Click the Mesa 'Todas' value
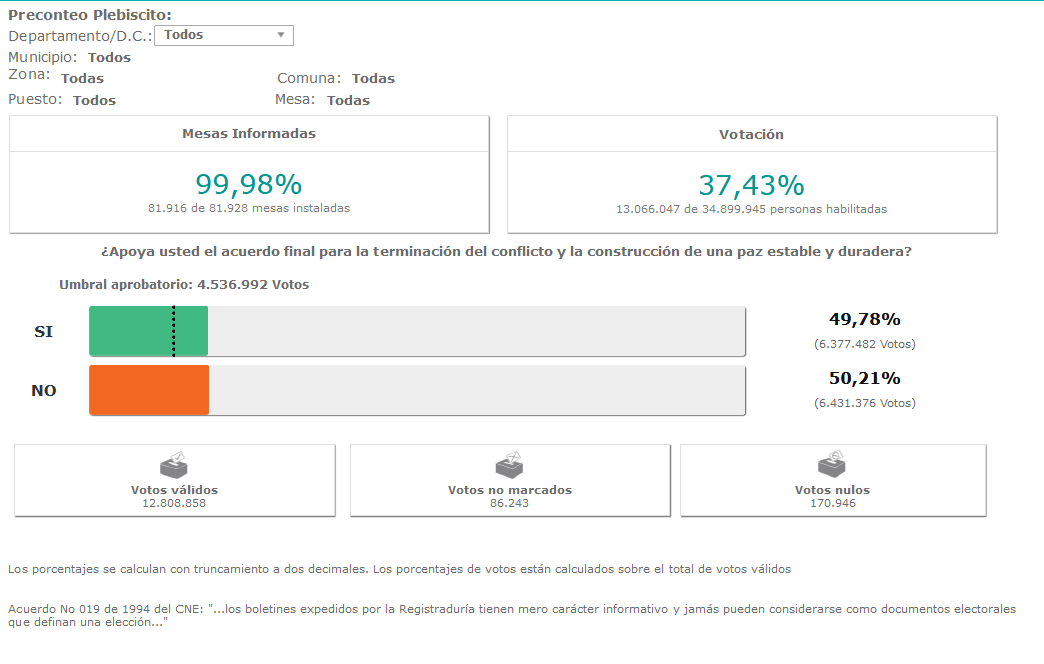 pos(348,100)
